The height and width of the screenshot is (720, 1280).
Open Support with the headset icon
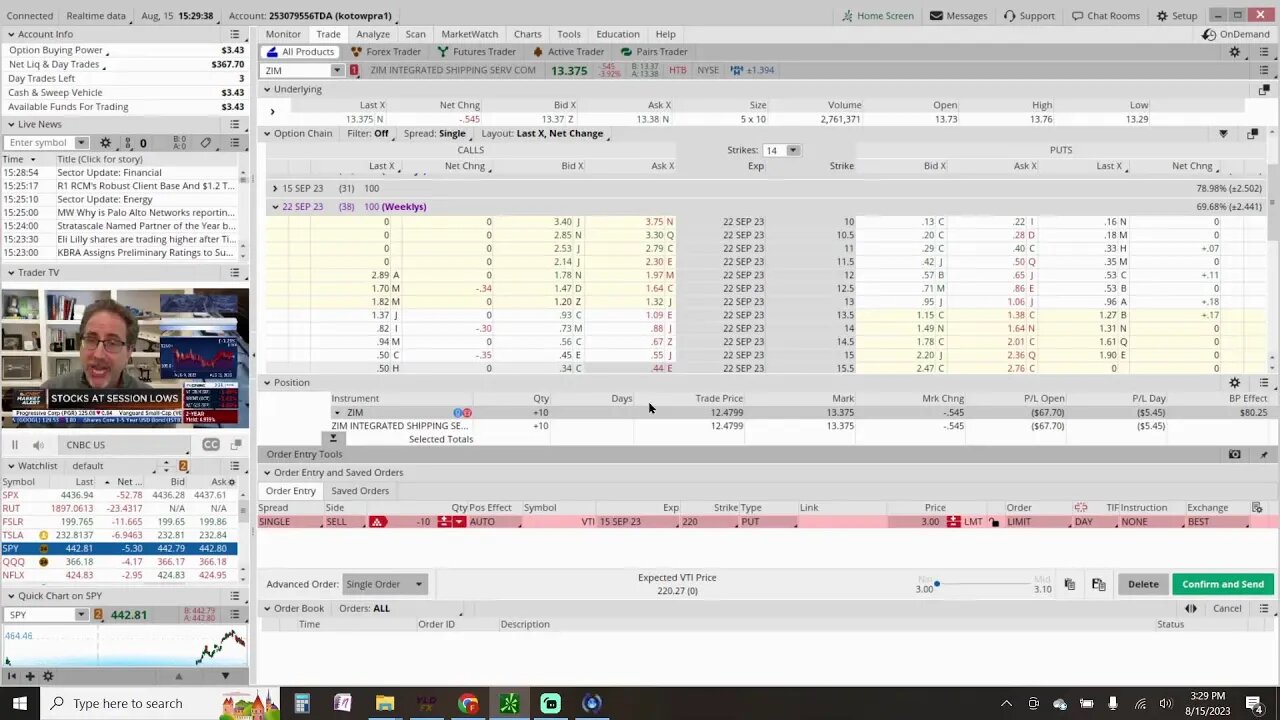(1029, 16)
